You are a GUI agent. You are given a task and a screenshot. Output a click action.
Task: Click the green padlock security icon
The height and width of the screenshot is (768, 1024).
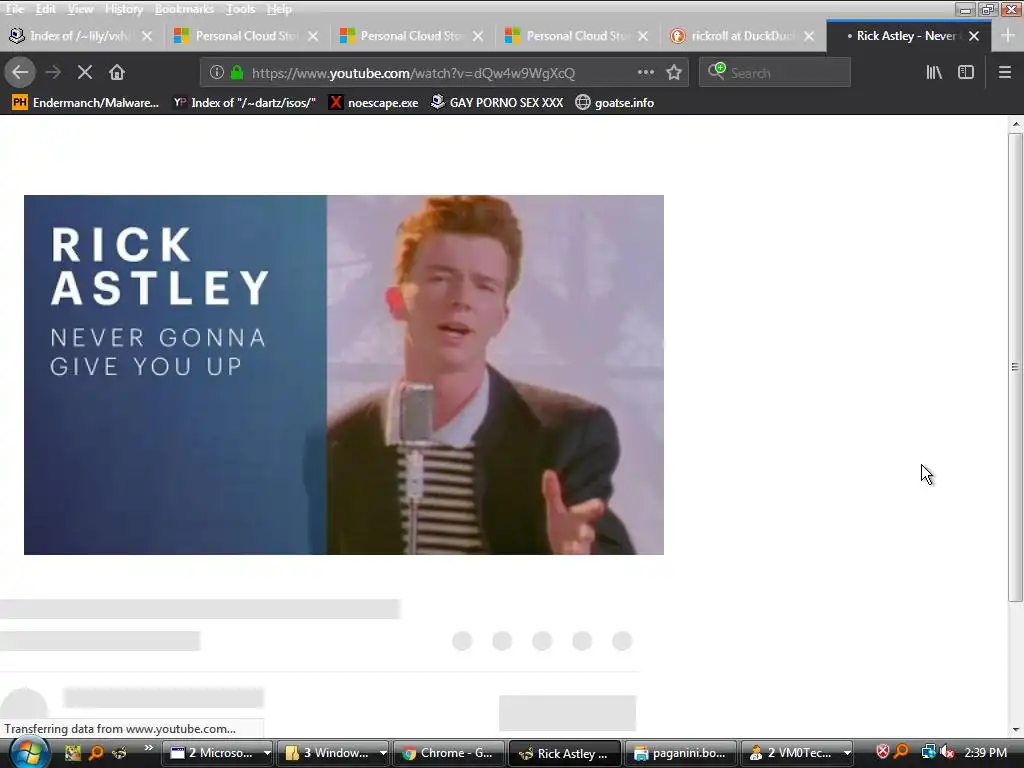[237, 72]
